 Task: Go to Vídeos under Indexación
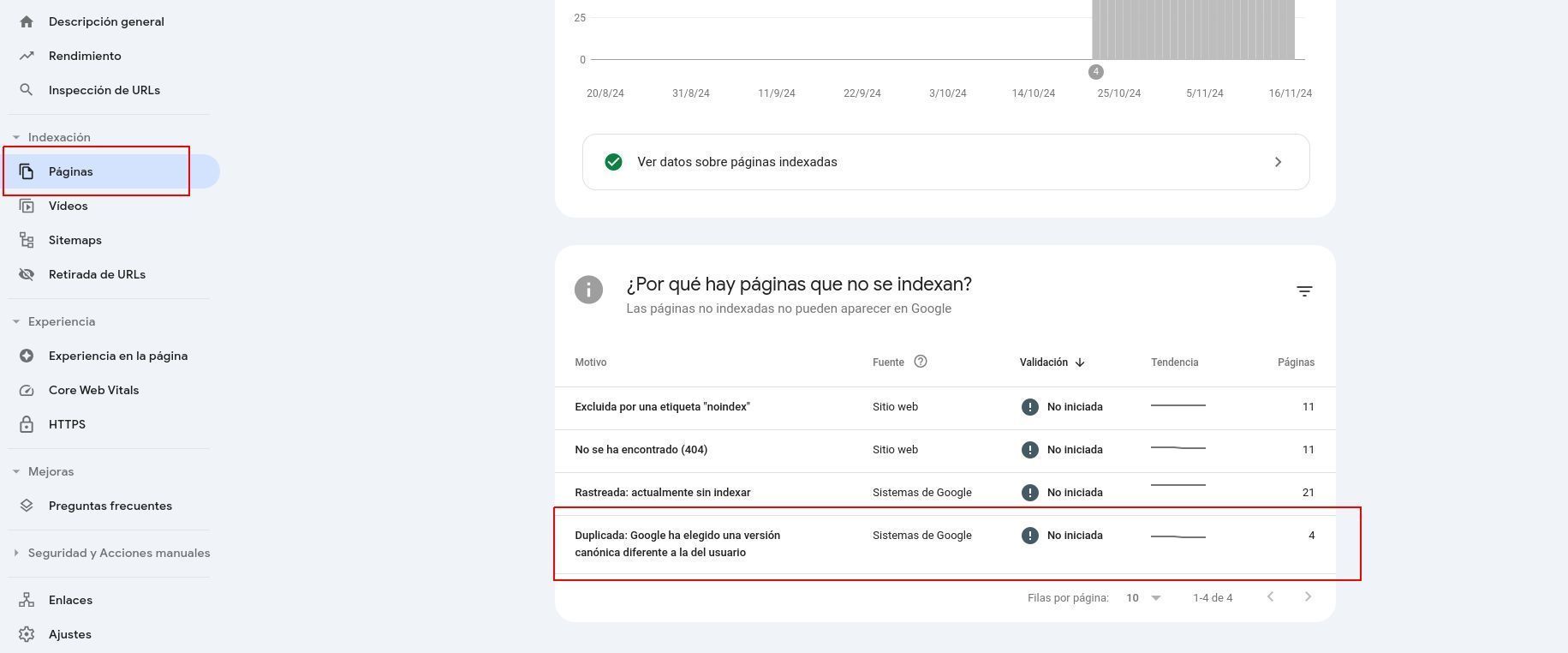click(68, 206)
